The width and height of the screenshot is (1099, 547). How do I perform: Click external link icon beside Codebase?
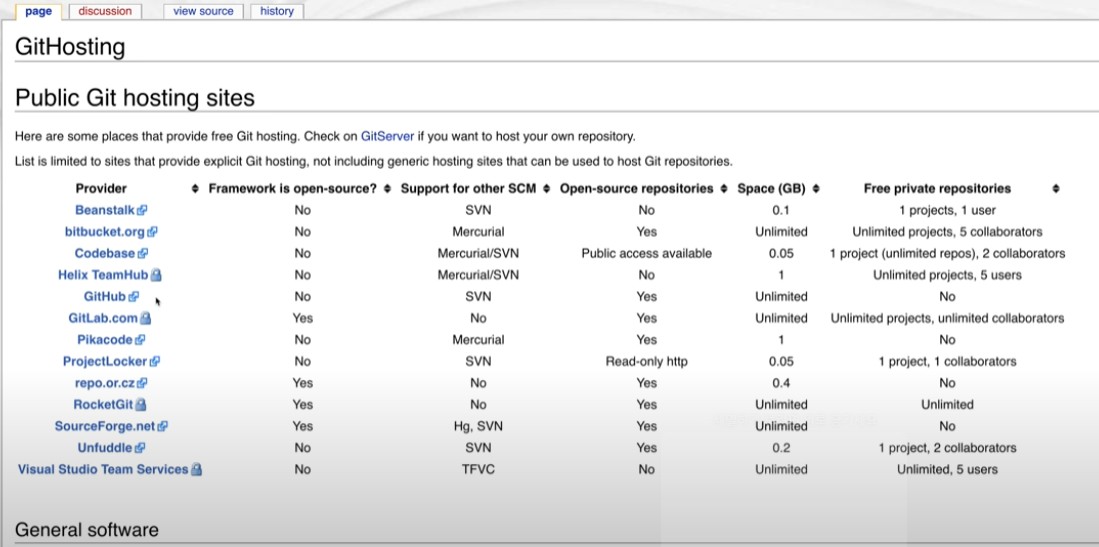pos(143,254)
